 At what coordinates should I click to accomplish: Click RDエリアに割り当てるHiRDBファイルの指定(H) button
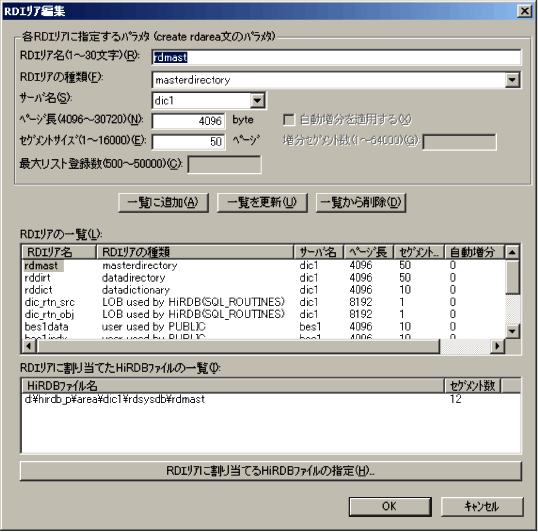[271, 471]
